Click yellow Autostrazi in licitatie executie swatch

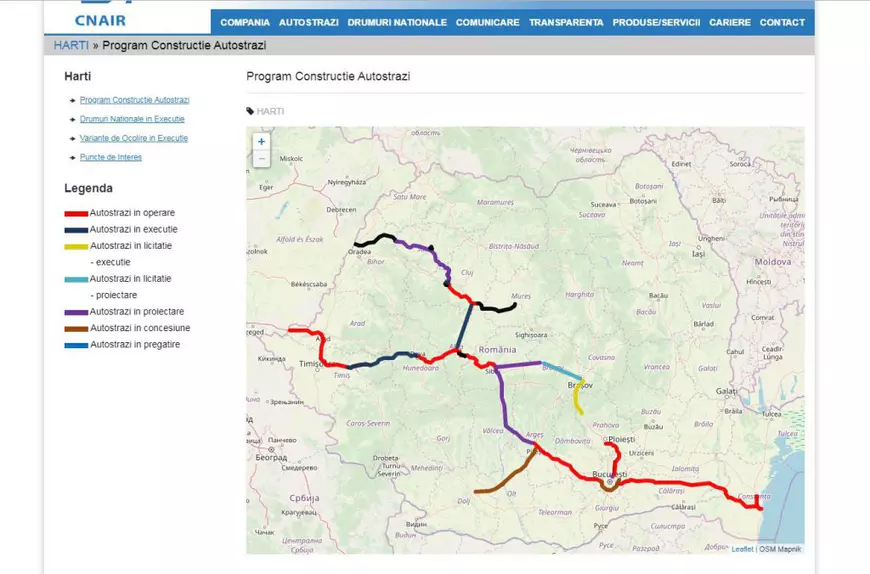(76, 247)
